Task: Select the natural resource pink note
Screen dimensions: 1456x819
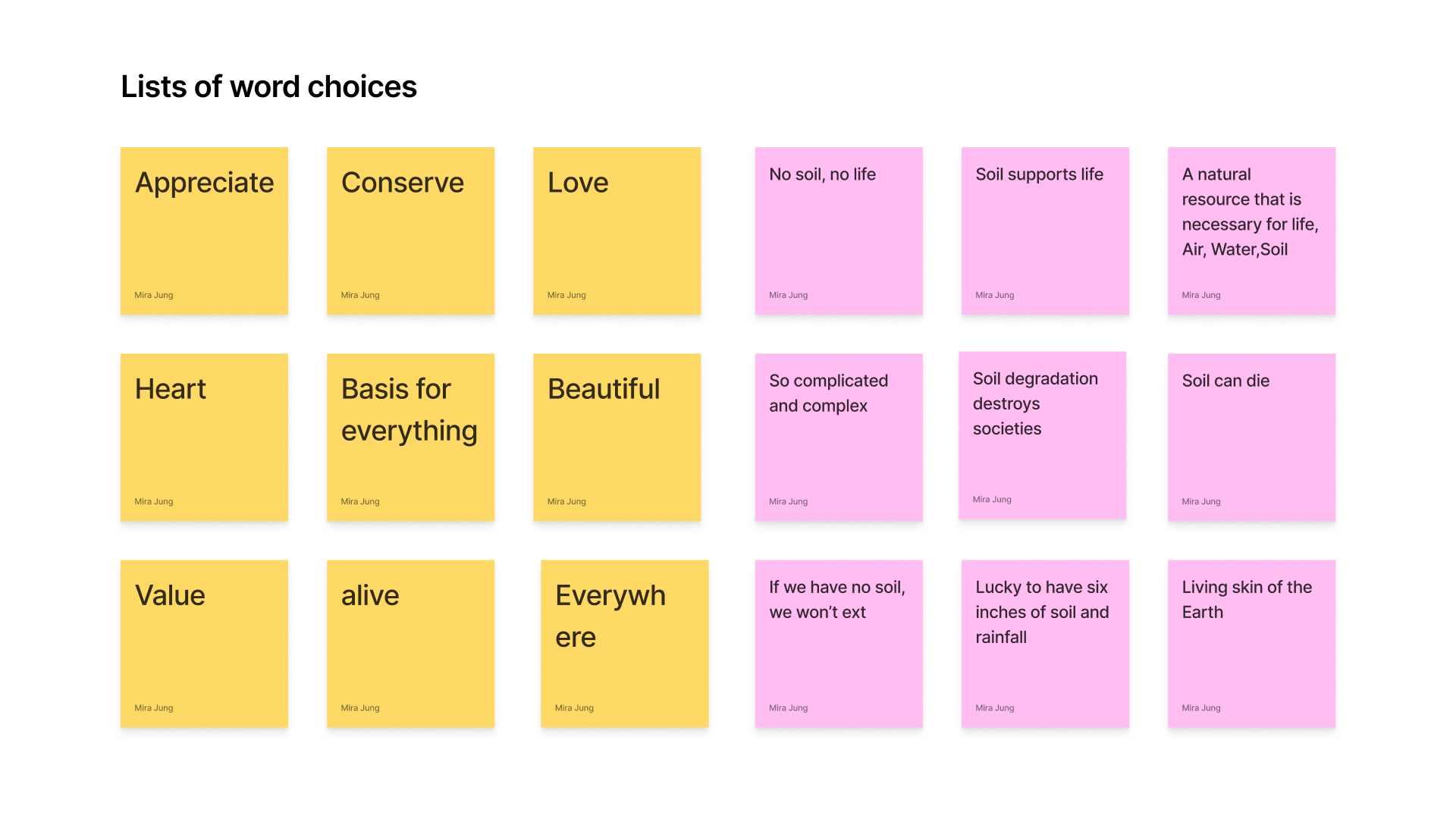Action: (1251, 231)
